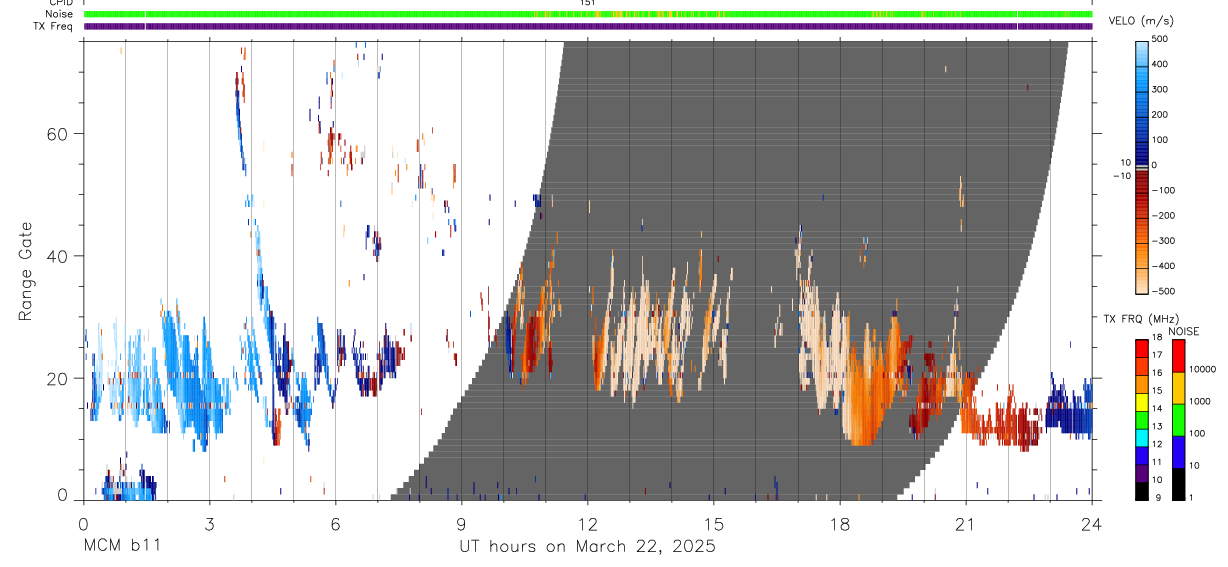The height and width of the screenshot is (567, 1228).
Task: Click the x-axis tick label 0
Action: point(83,523)
